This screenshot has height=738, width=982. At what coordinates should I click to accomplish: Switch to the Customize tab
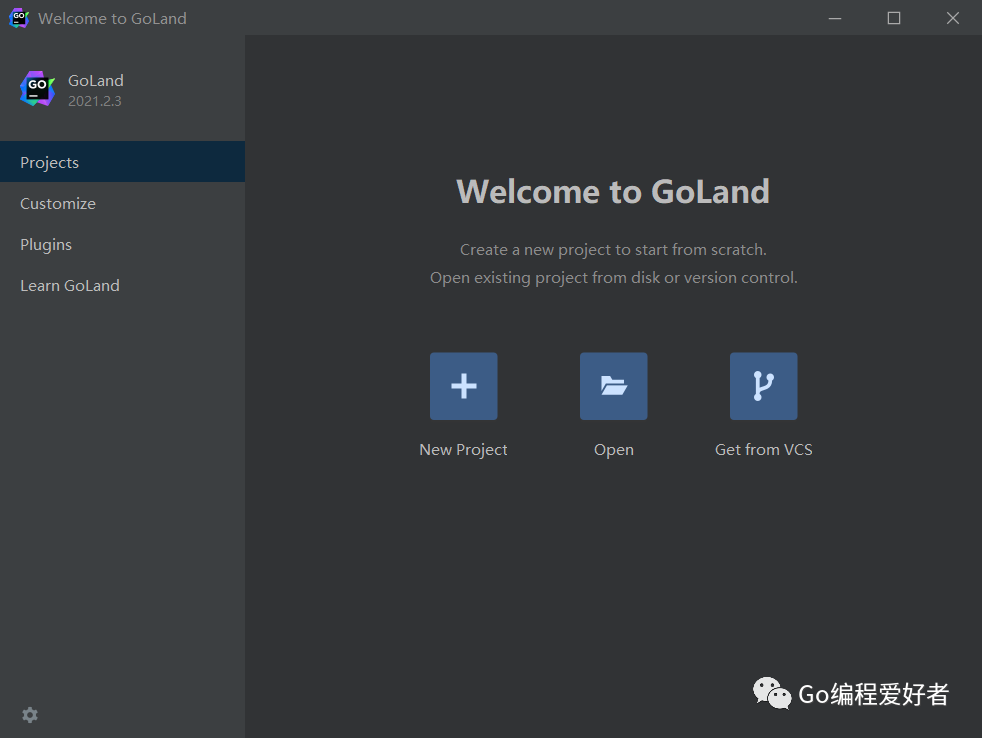[122, 203]
